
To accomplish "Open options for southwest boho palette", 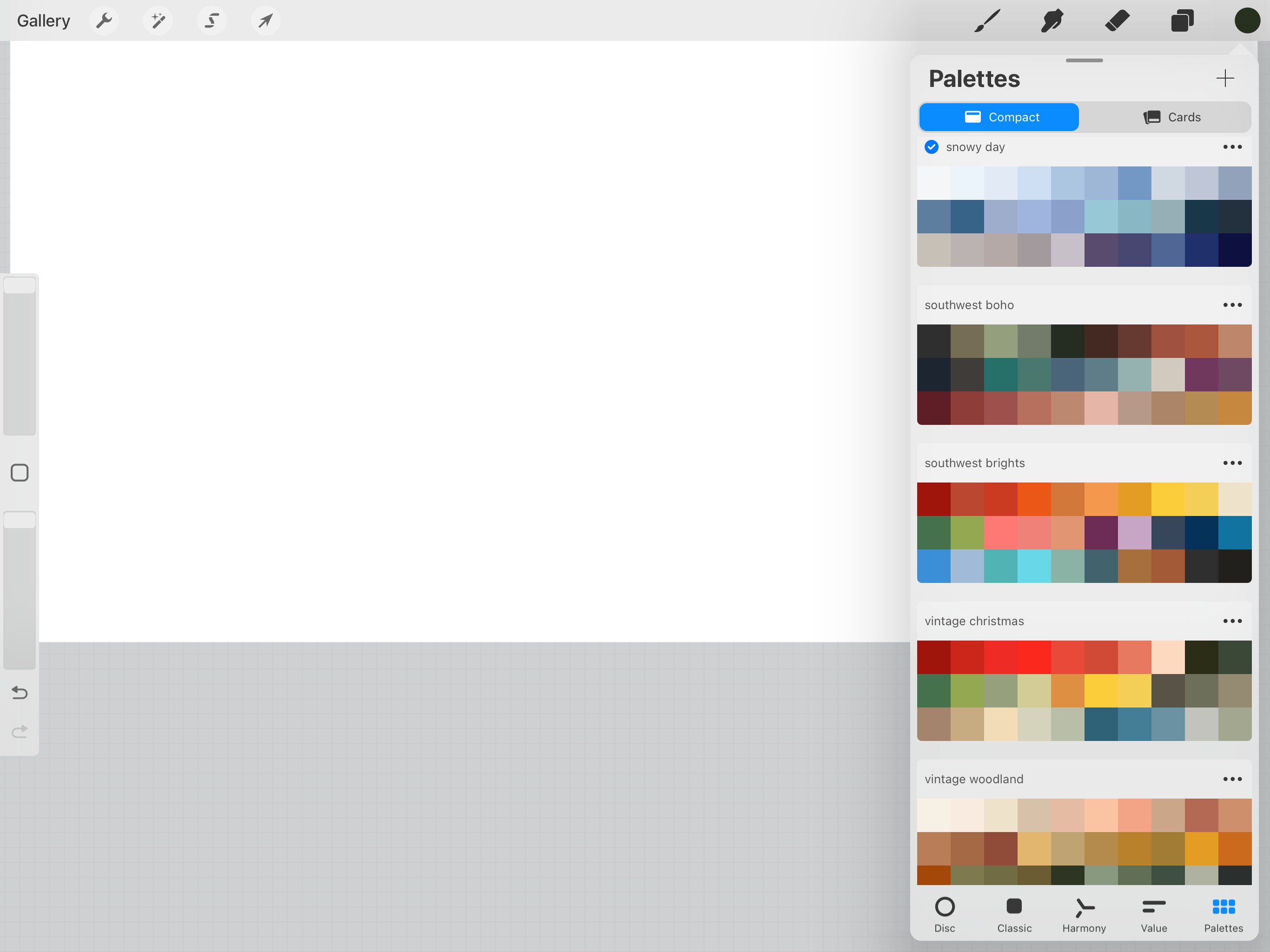I will pos(1232,305).
